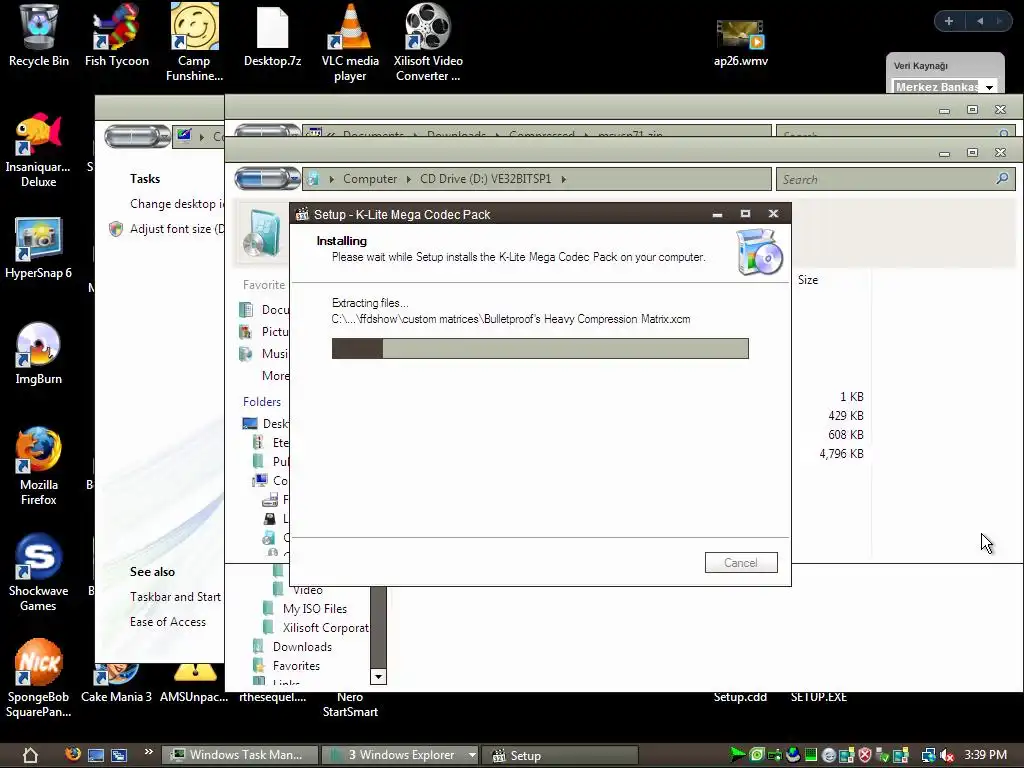The image size is (1024, 768).
Task: Open the Recycle Bin desktop icon
Action: 39,36
